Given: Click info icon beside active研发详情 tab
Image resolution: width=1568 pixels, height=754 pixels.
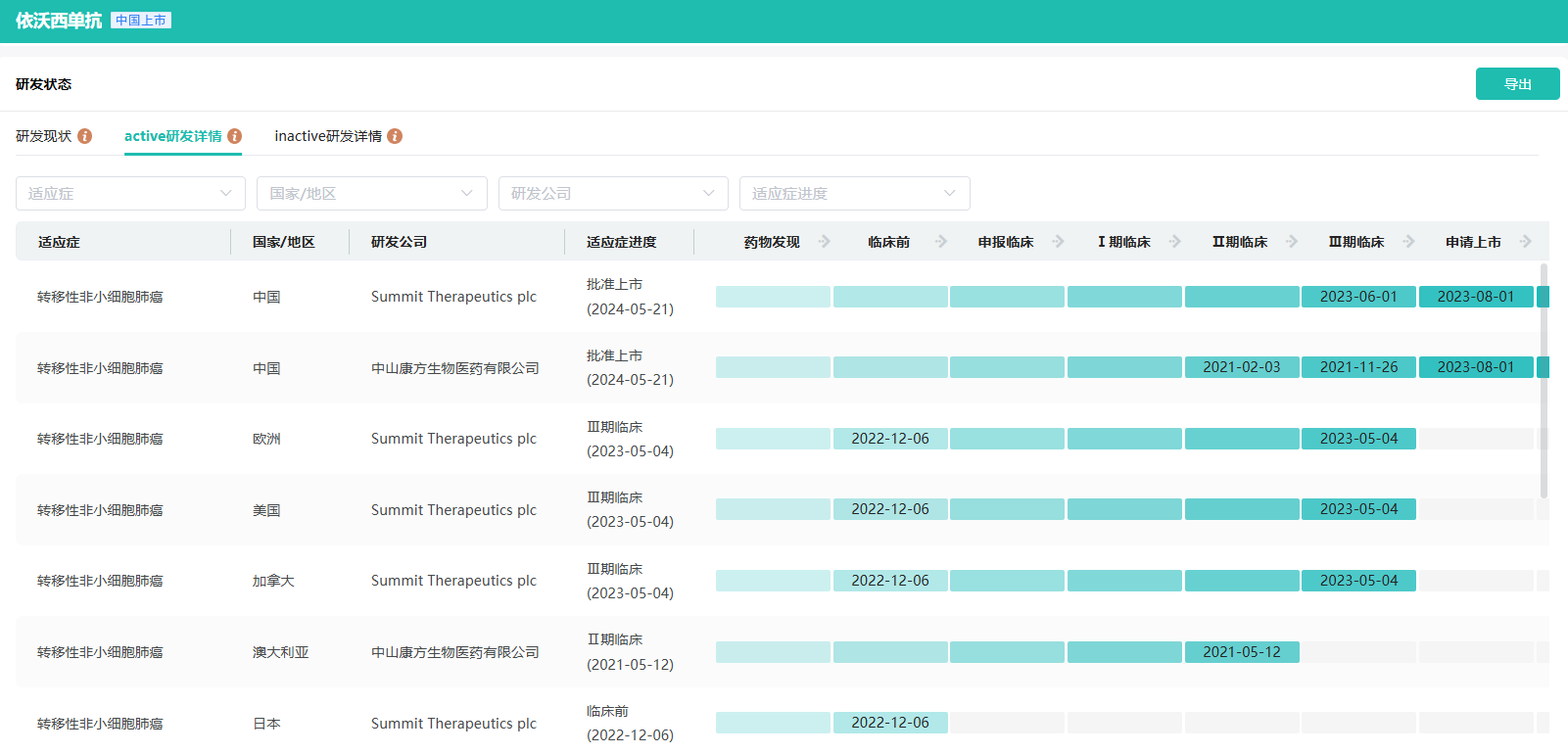Looking at the screenshot, I should pos(235,136).
